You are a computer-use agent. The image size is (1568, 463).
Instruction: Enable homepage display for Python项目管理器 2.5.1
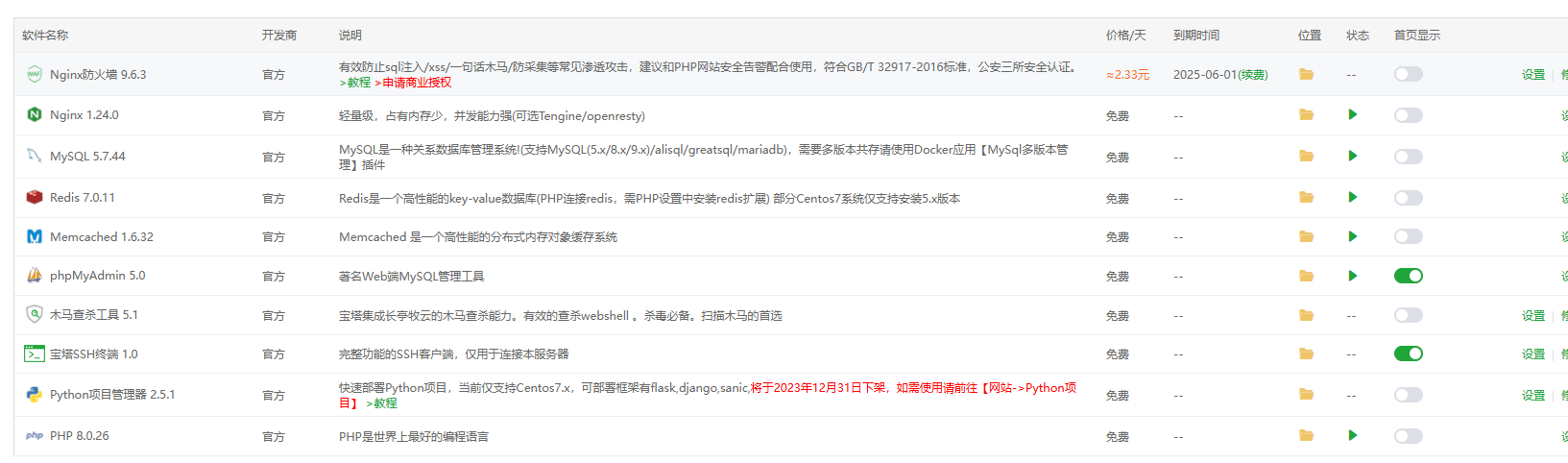coord(1409,395)
